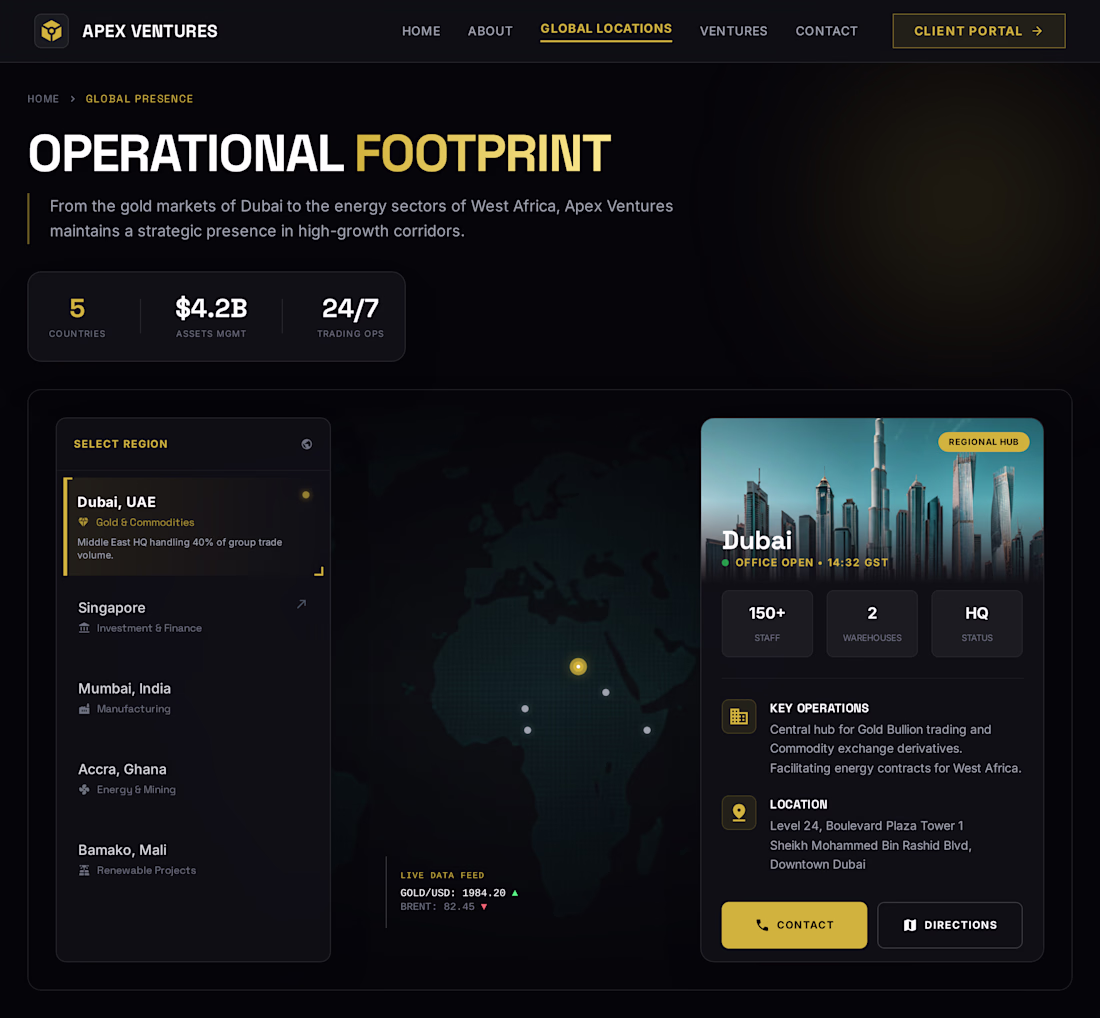Click the breadcrumb chevron separator after Home

tap(72, 99)
